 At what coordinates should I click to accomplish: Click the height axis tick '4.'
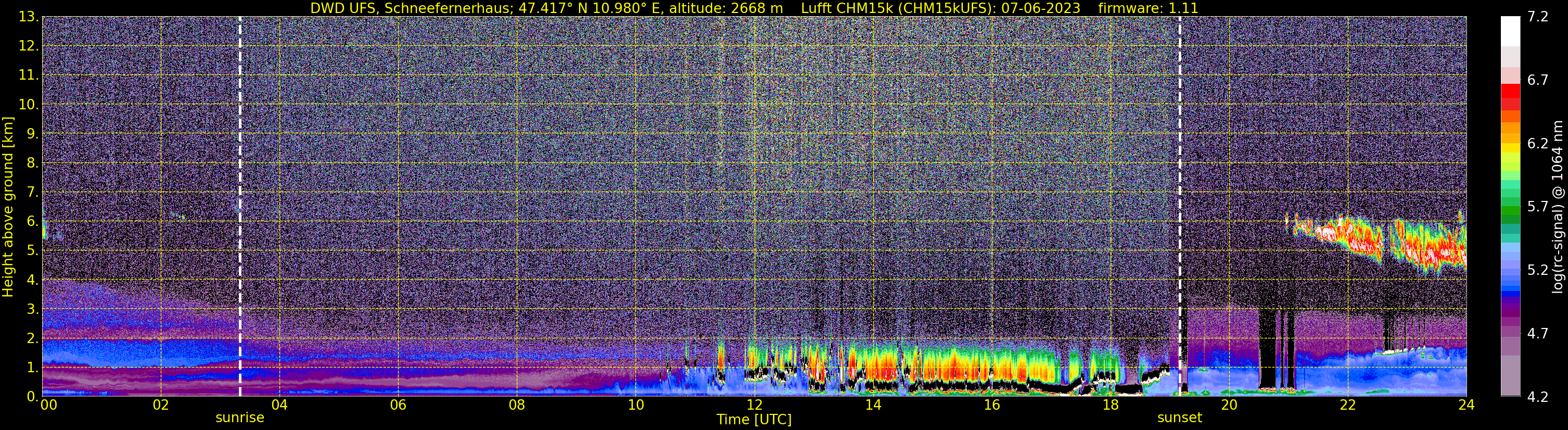point(32,280)
